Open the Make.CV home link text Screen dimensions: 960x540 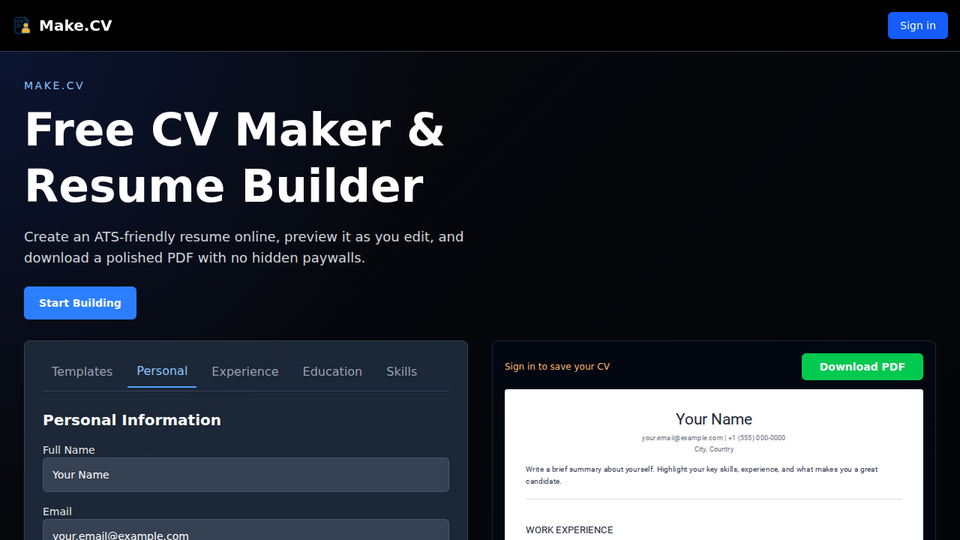tap(75, 26)
